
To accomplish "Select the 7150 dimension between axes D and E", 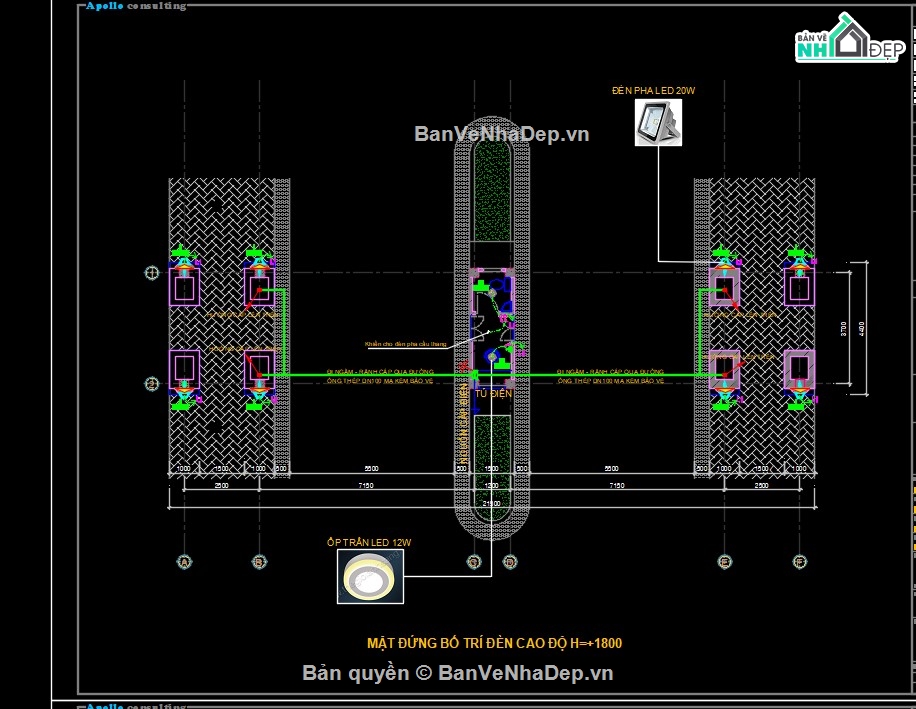I will tap(617, 485).
